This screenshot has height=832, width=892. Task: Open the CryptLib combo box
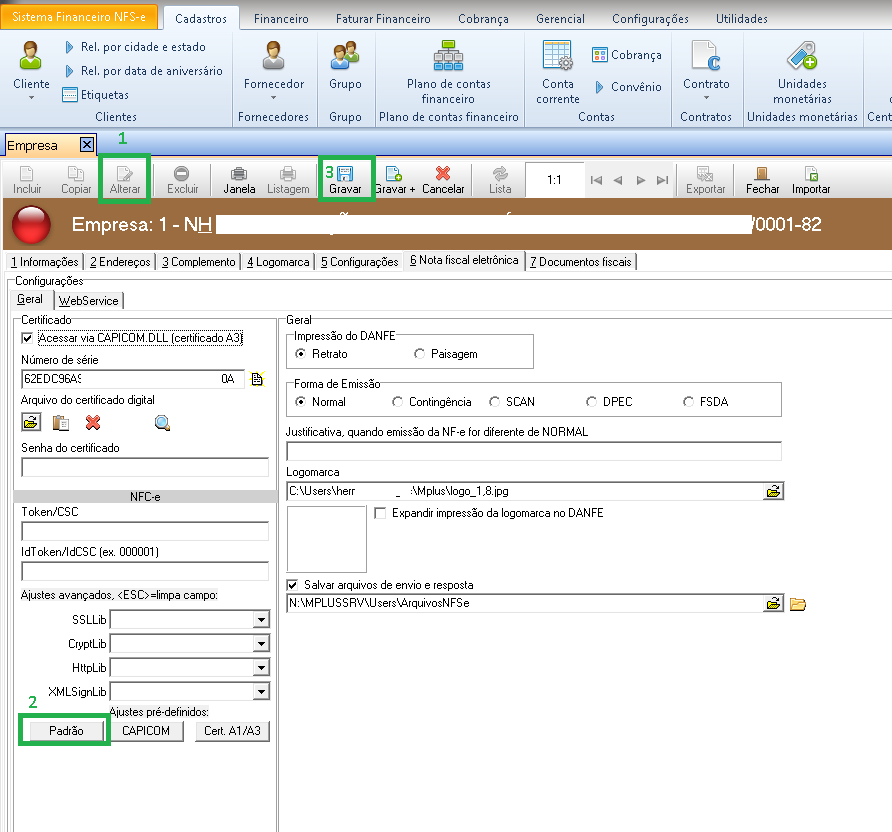click(261, 644)
